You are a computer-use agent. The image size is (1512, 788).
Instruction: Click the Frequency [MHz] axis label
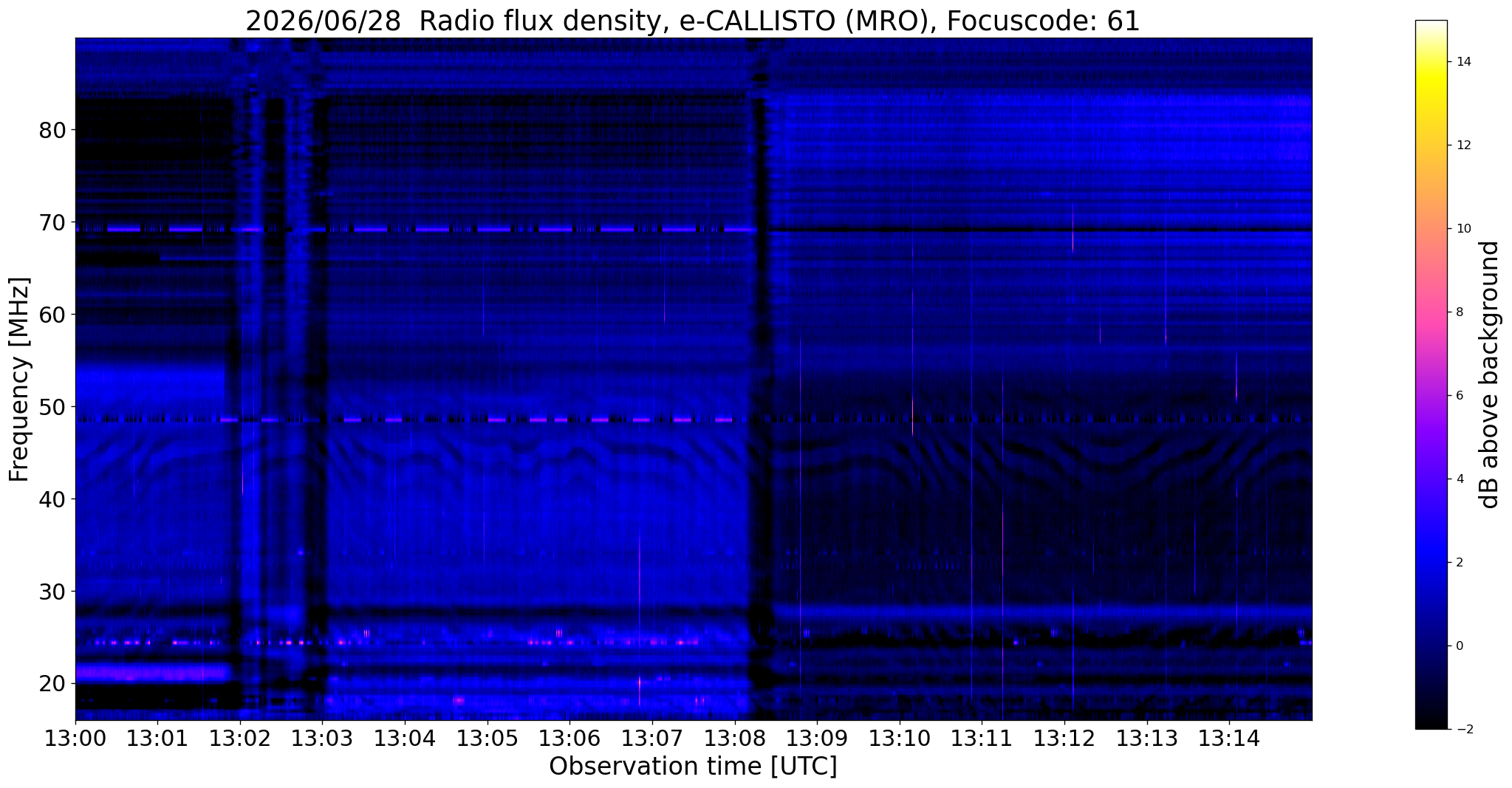tap(20, 380)
